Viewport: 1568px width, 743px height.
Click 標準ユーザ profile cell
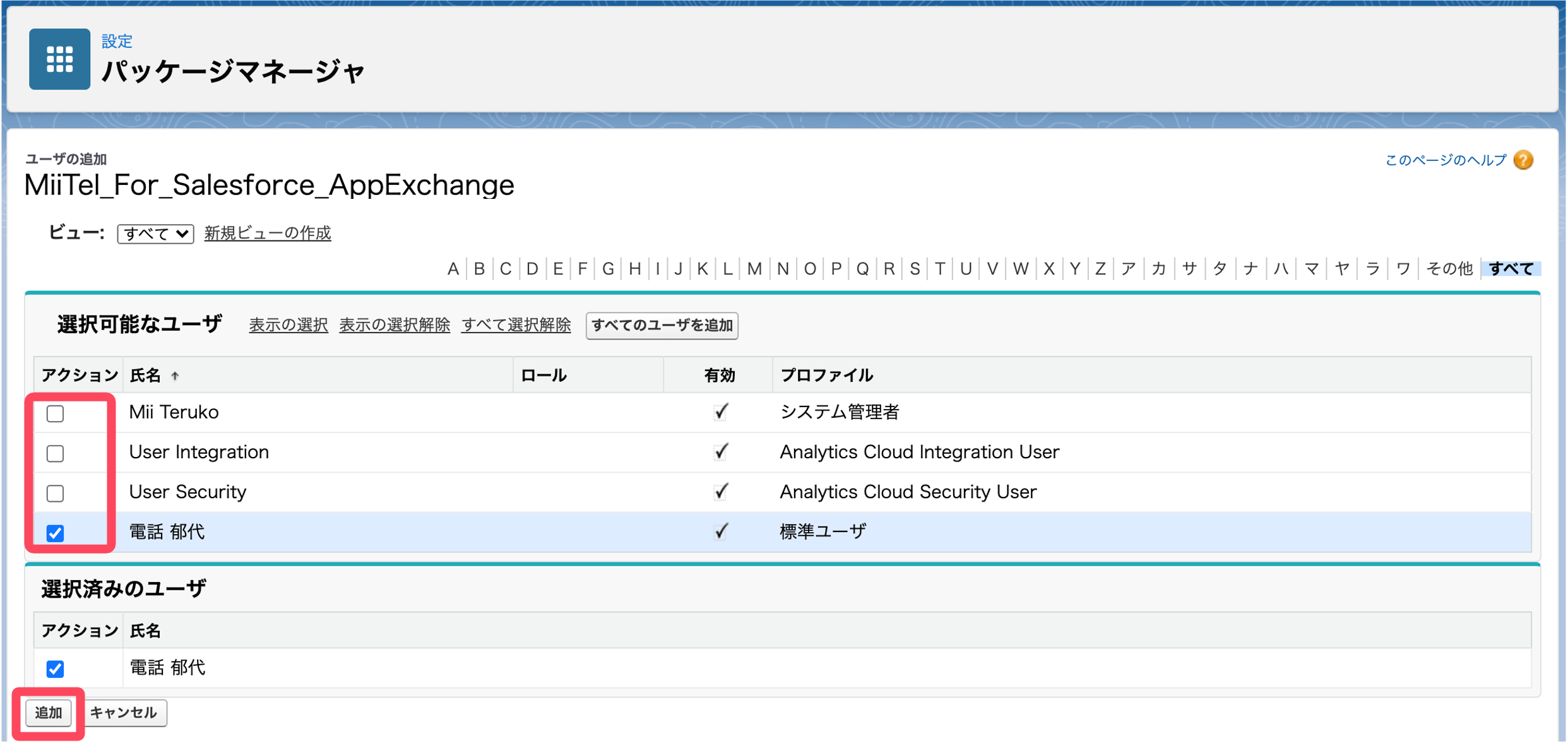(x=823, y=532)
